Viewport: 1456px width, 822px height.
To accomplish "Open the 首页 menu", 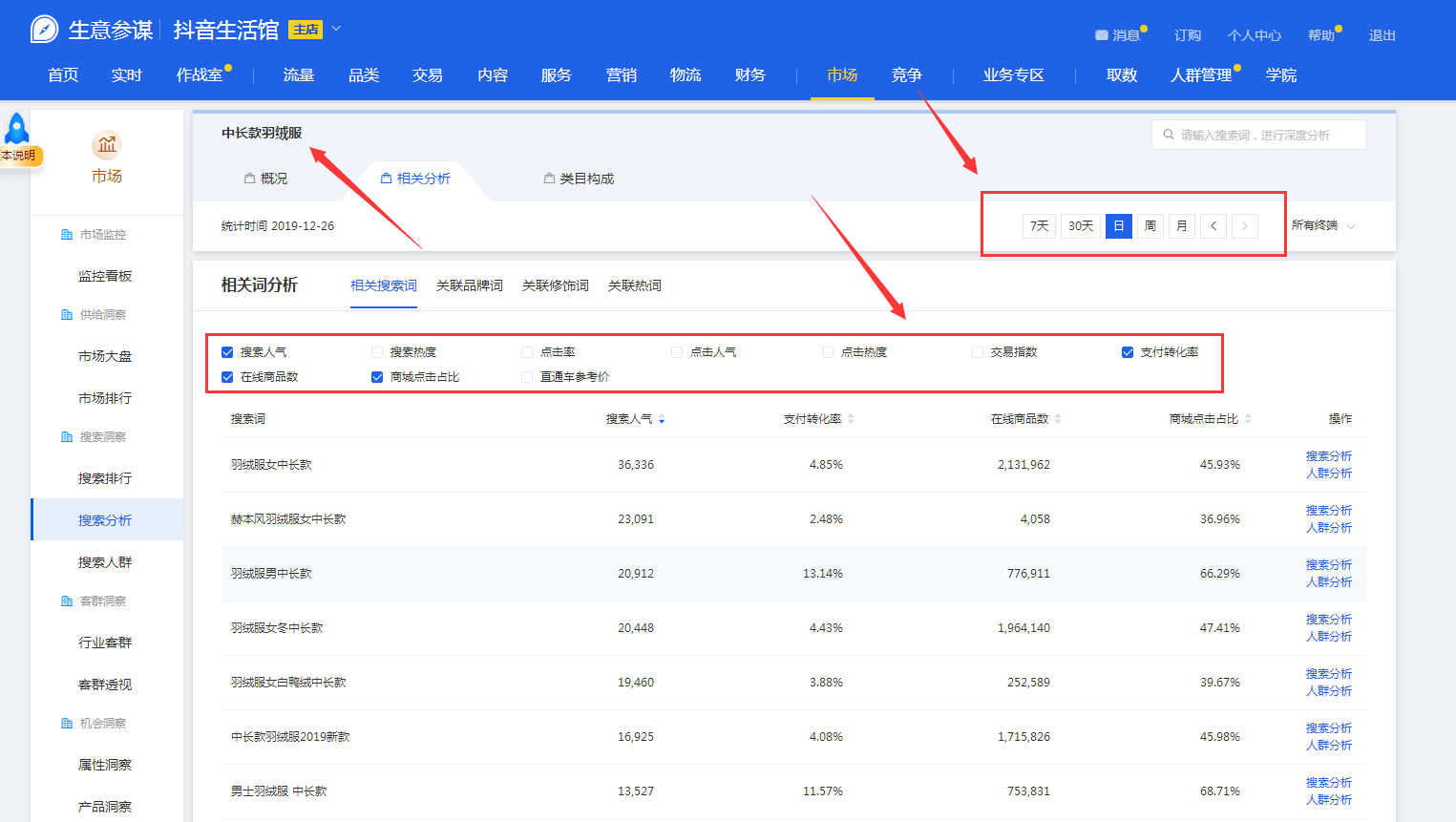I will click(x=63, y=74).
